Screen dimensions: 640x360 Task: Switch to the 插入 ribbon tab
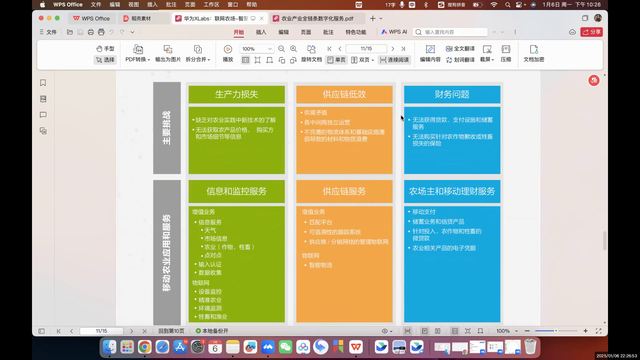pyautogui.click(x=261, y=32)
